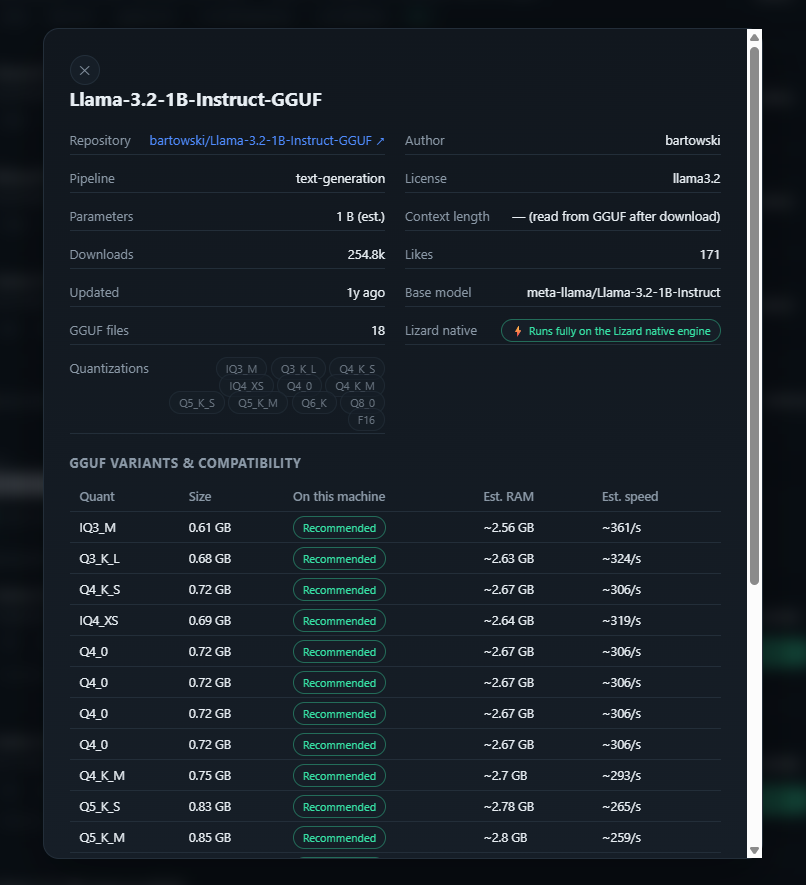This screenshot has height=885, width=806.
Task: Click the GGUF files count '18'
Action: click(378, 331)
